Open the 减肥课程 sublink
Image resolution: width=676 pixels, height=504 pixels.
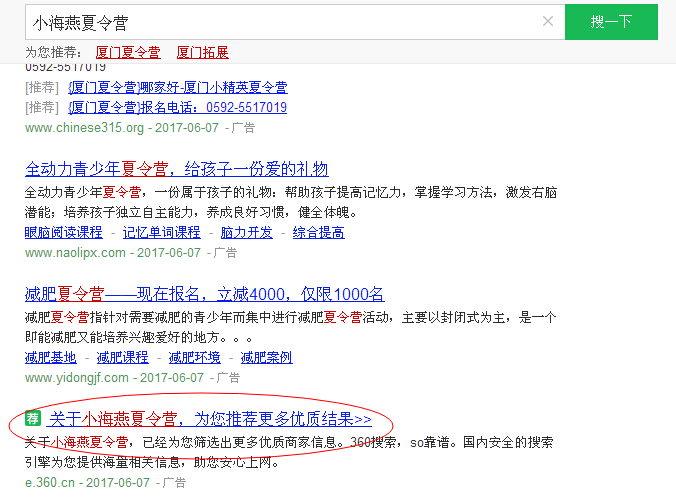122,357
